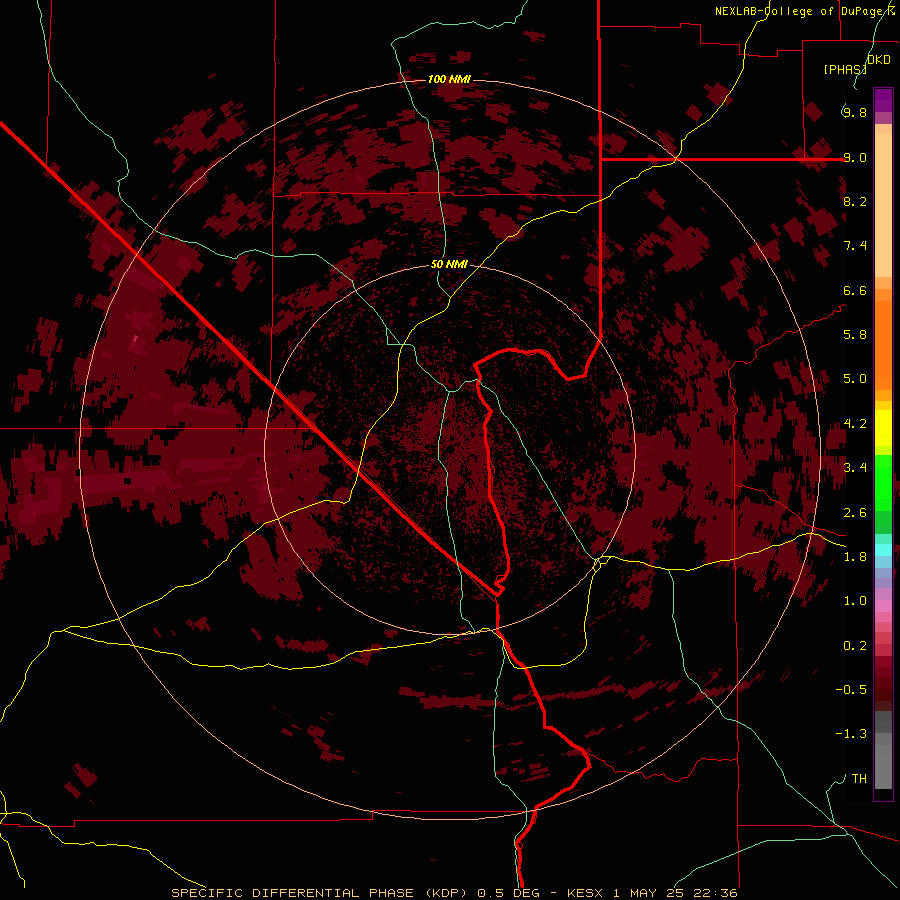Click the 50 NMI range ring label
900x900 pixels.
pos(449,265)
